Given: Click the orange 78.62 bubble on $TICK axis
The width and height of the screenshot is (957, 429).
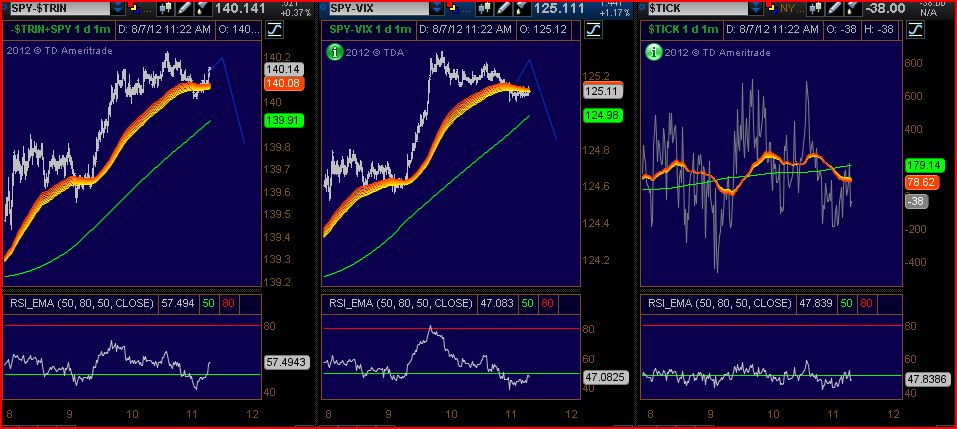Looking at the screenshot, I should [x=923, y=182].
